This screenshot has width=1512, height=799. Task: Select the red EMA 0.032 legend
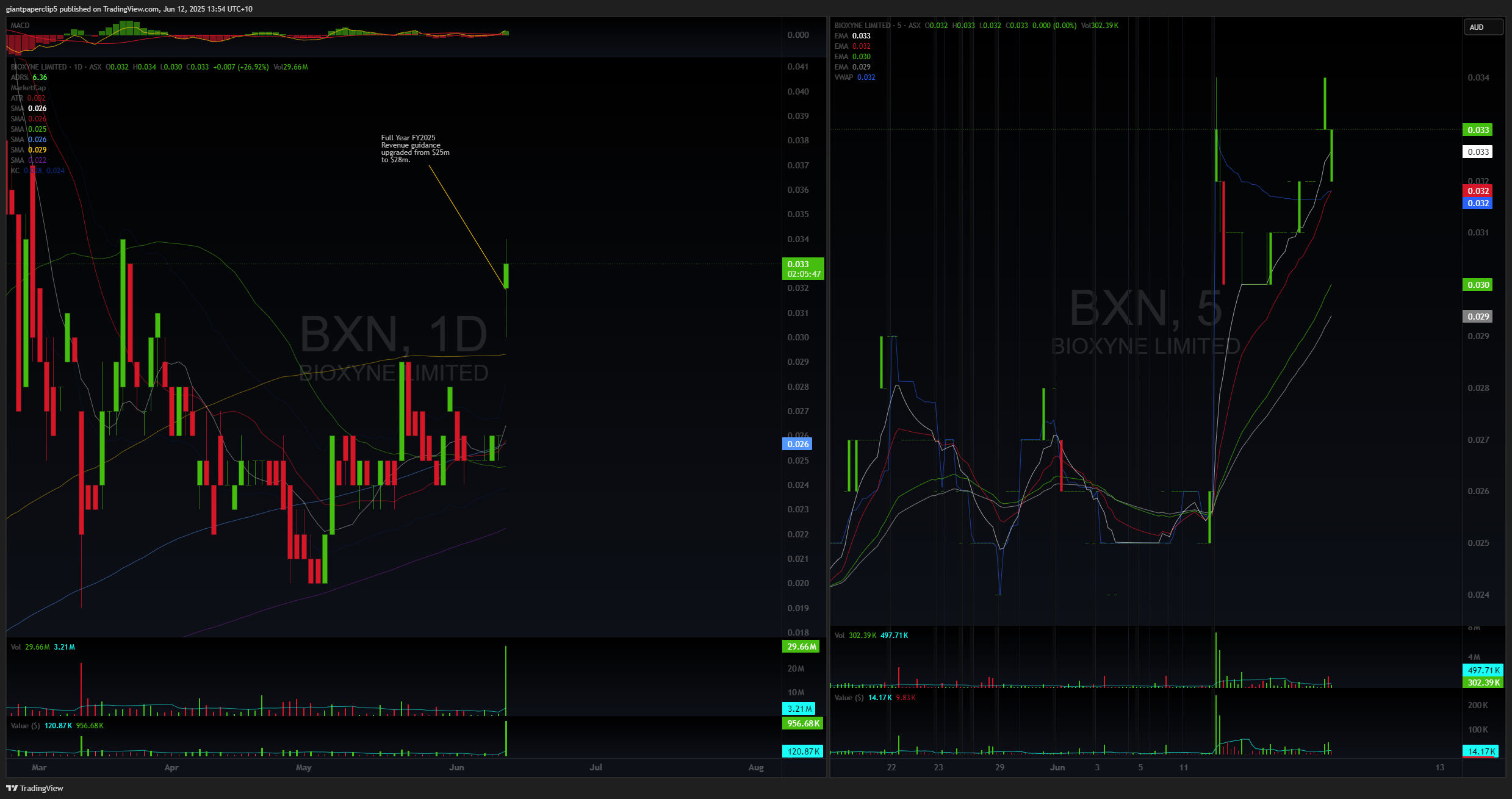pyautogui.click(x=852, y=46)
